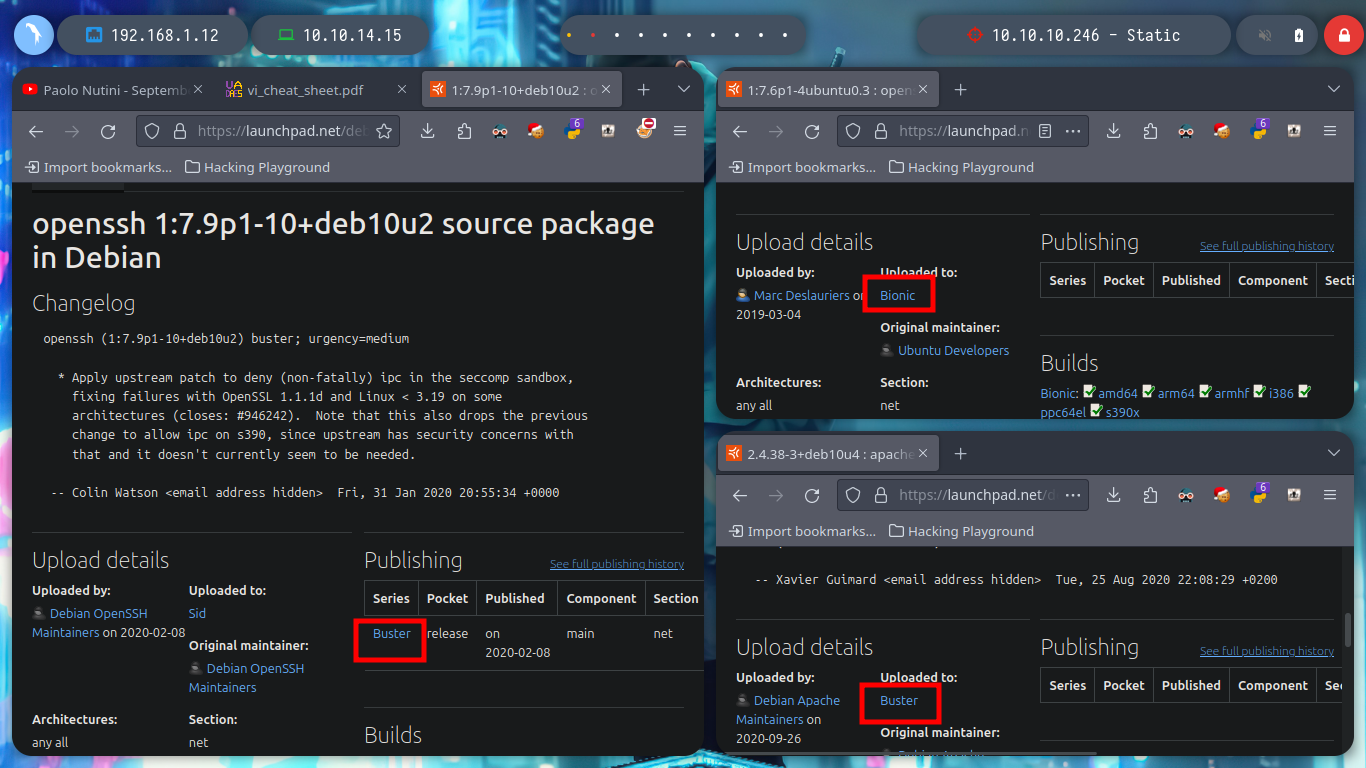This screenshot has width=1366, height=768.
Task: Open the s390x build link
Action: (1122, 411)
